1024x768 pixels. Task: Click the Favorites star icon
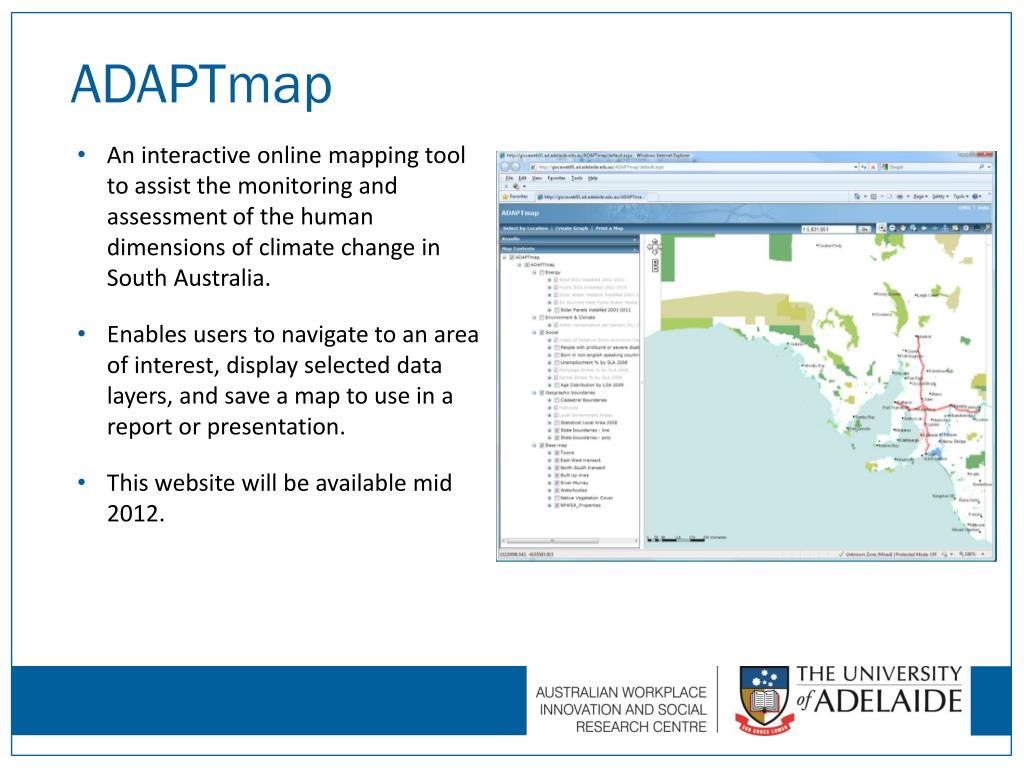pyautogui.click(x=505, y=197)
